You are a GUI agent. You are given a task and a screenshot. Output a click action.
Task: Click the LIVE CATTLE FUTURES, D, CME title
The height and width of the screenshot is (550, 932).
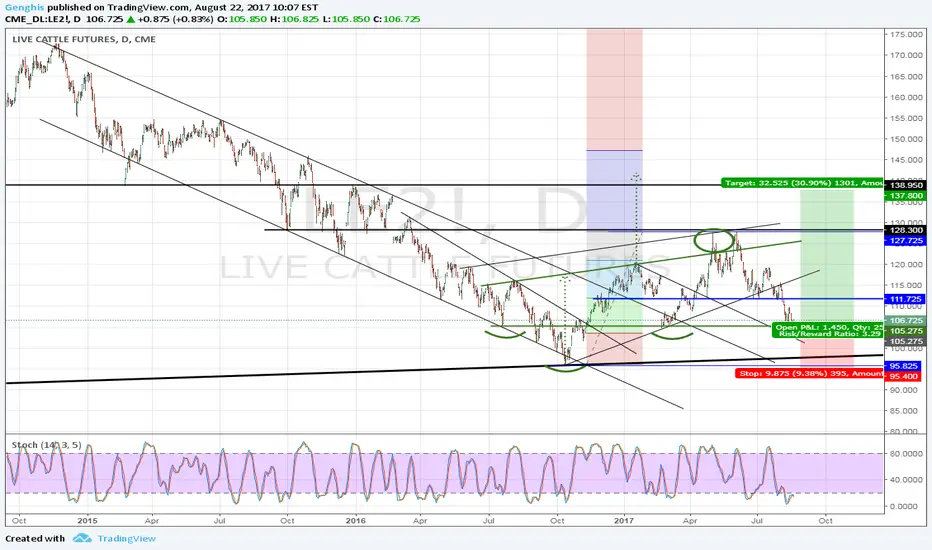[x=84, y=39]
